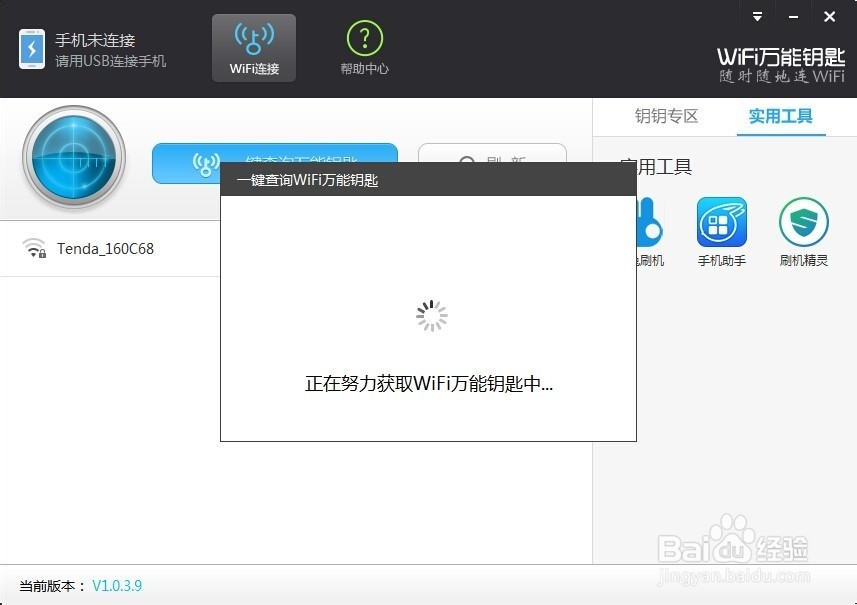This screenshot has width=857, height=605.
Task: Click the phone USB connection icon
Action: [x=32, y=49]
